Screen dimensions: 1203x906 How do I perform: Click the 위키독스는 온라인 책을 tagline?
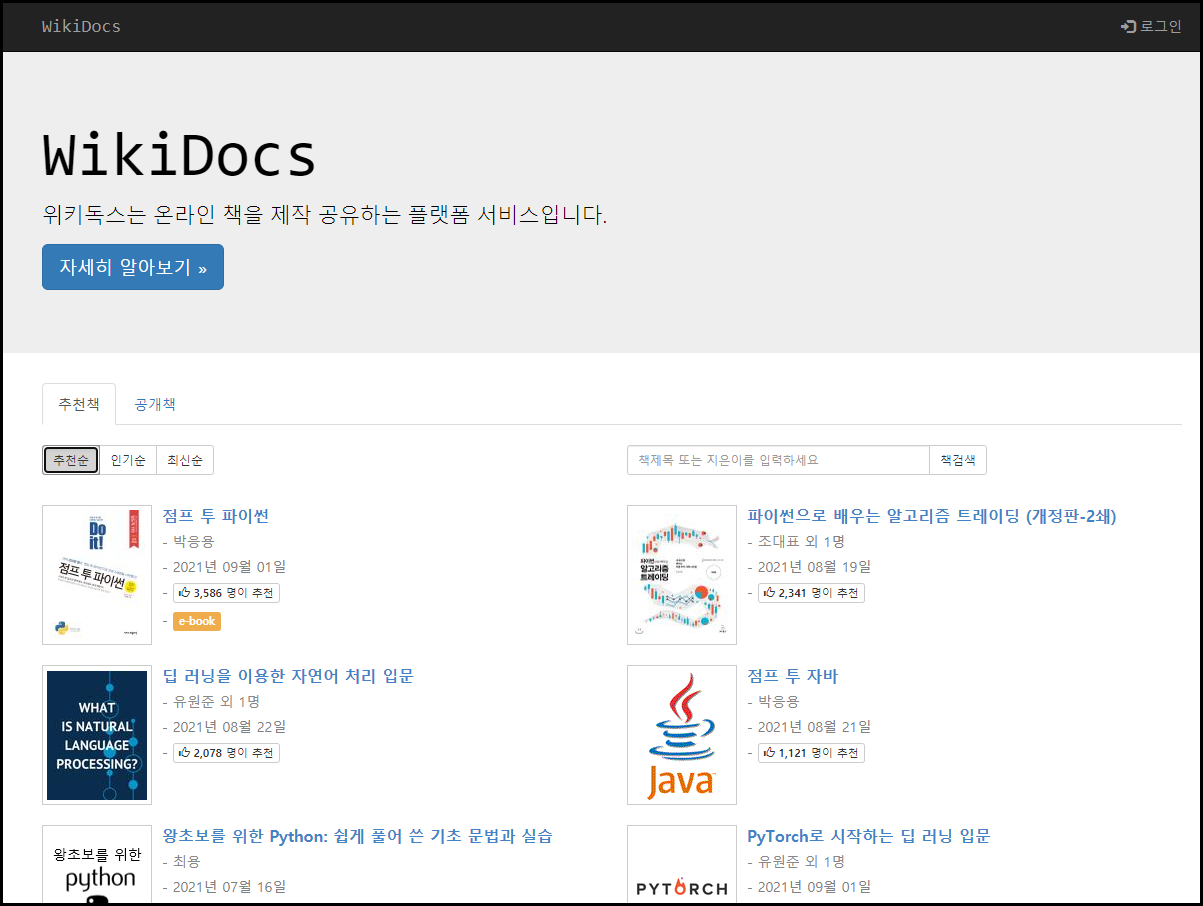pos(325,215)
